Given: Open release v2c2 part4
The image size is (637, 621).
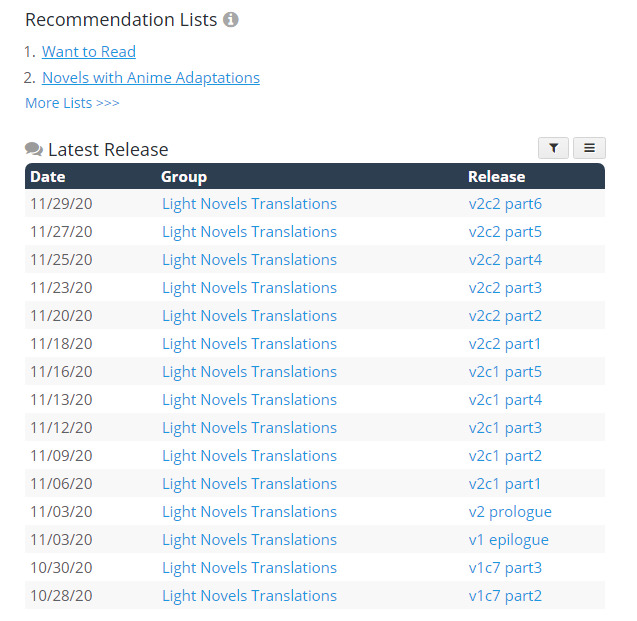Looking at the screenshot, I should click(x=505, y=260).
